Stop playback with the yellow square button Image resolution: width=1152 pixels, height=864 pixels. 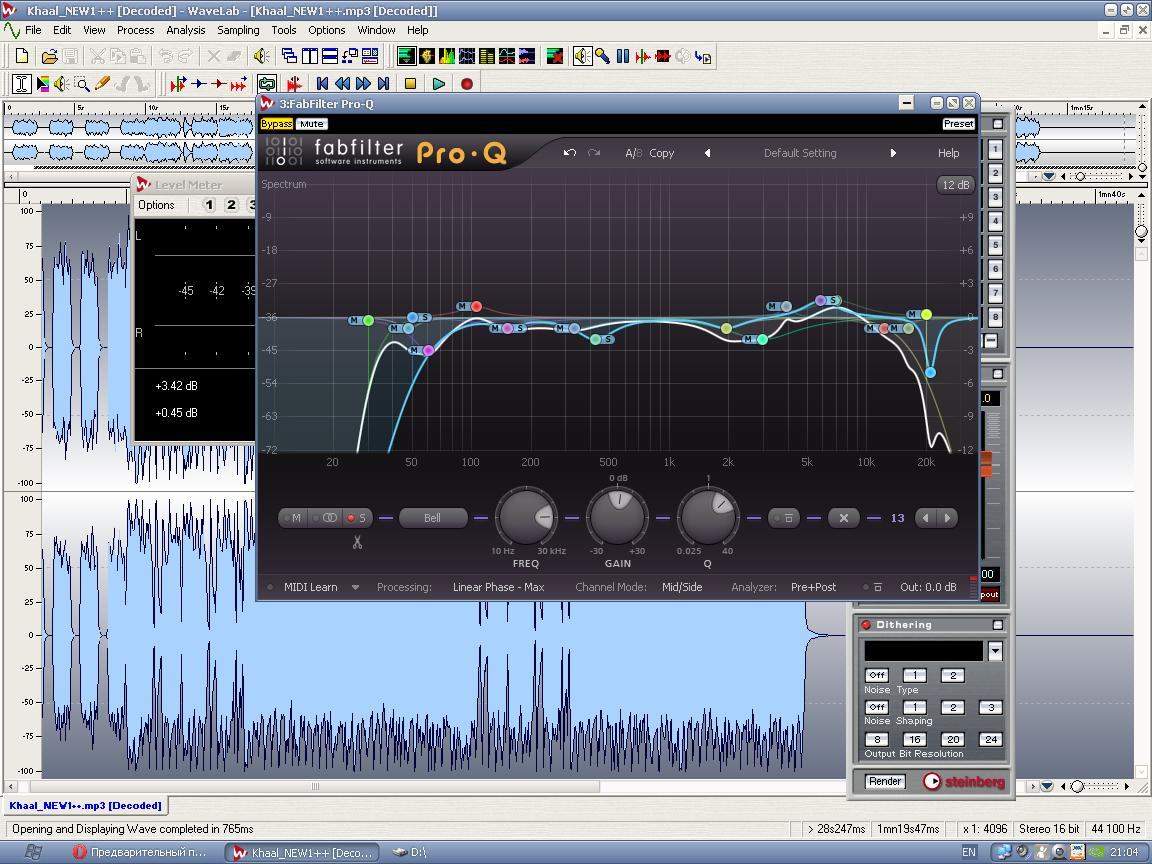[x=411, y=84]
